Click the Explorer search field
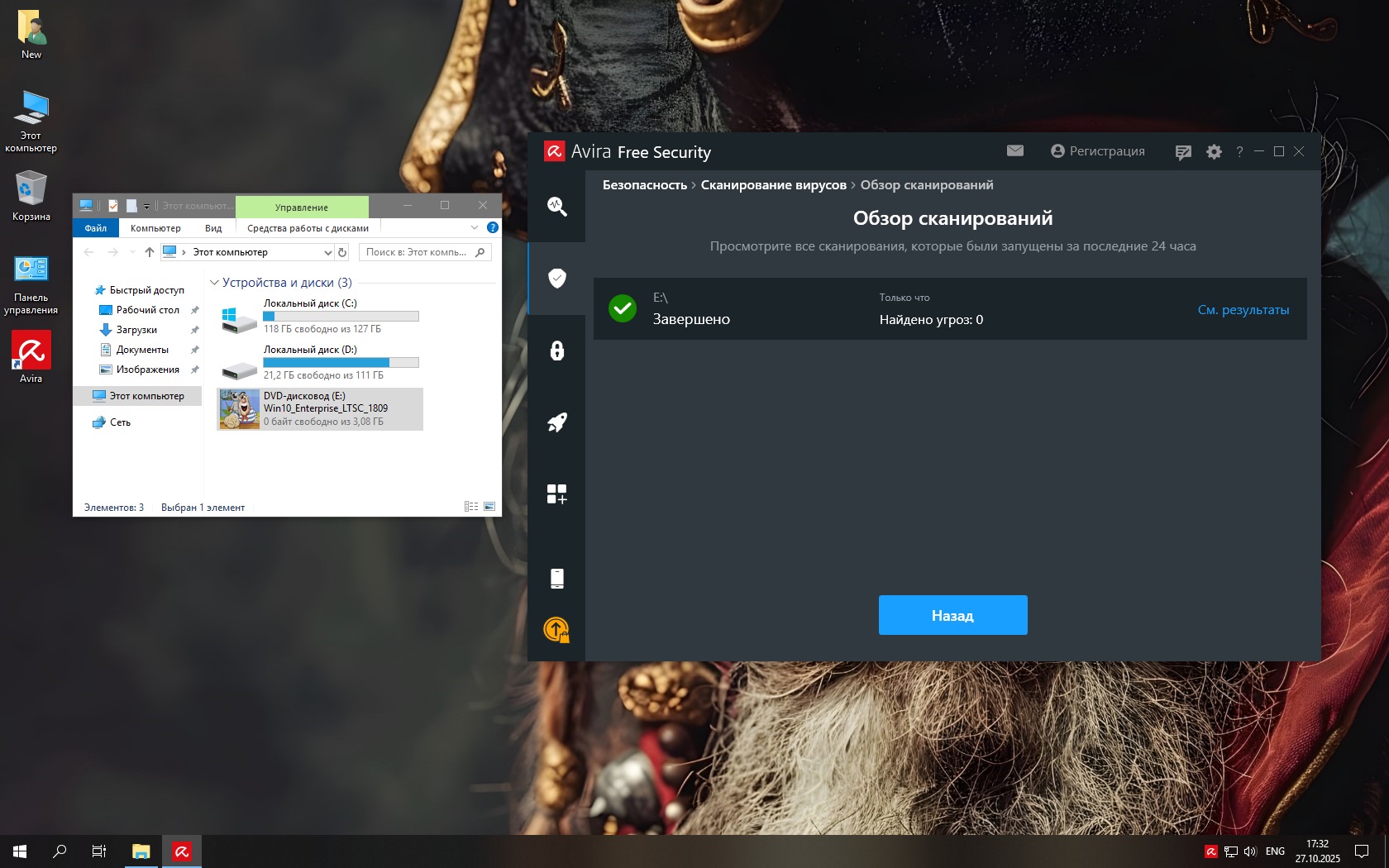Image resolution: width=1389 pixels, height=868 pixels. coord(418,252)
